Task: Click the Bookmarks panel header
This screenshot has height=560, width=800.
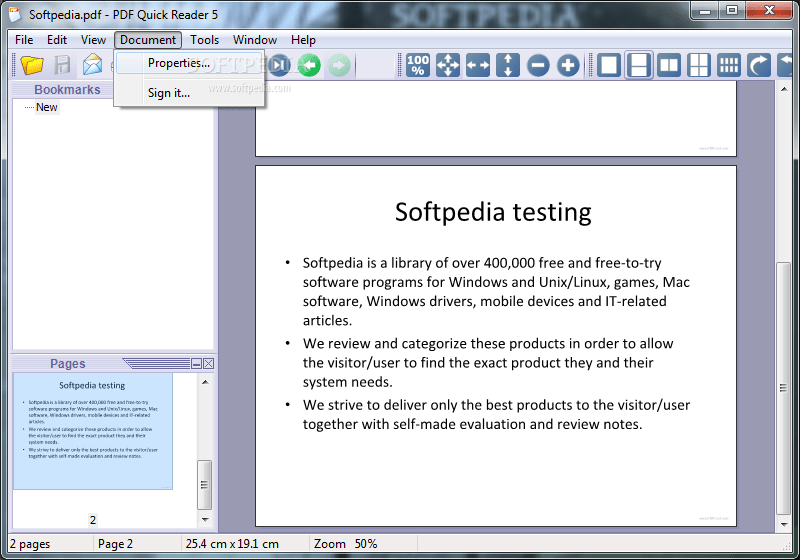Action: (x=67, y=90)
